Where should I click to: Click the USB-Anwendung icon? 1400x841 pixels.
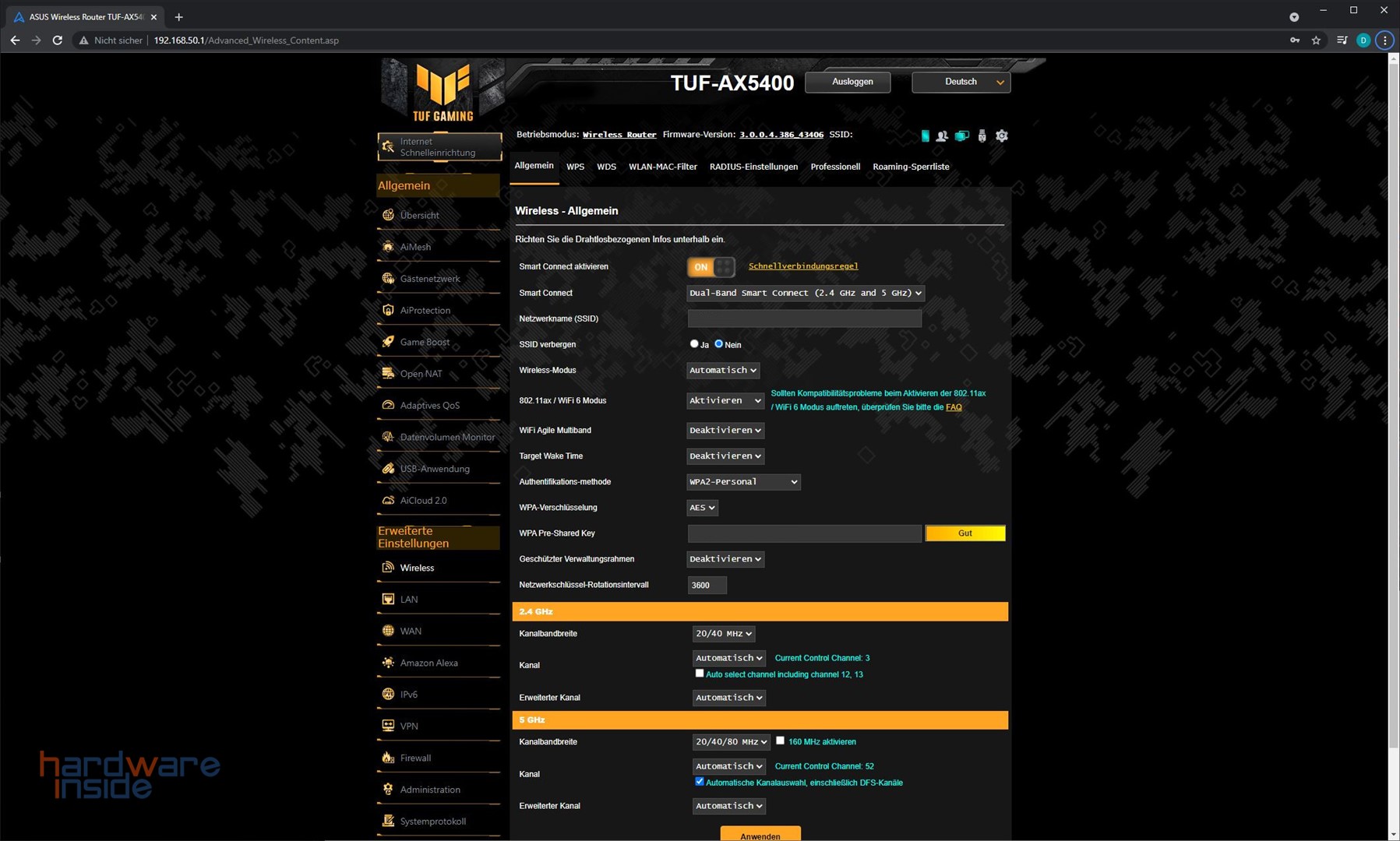[388, 469]
